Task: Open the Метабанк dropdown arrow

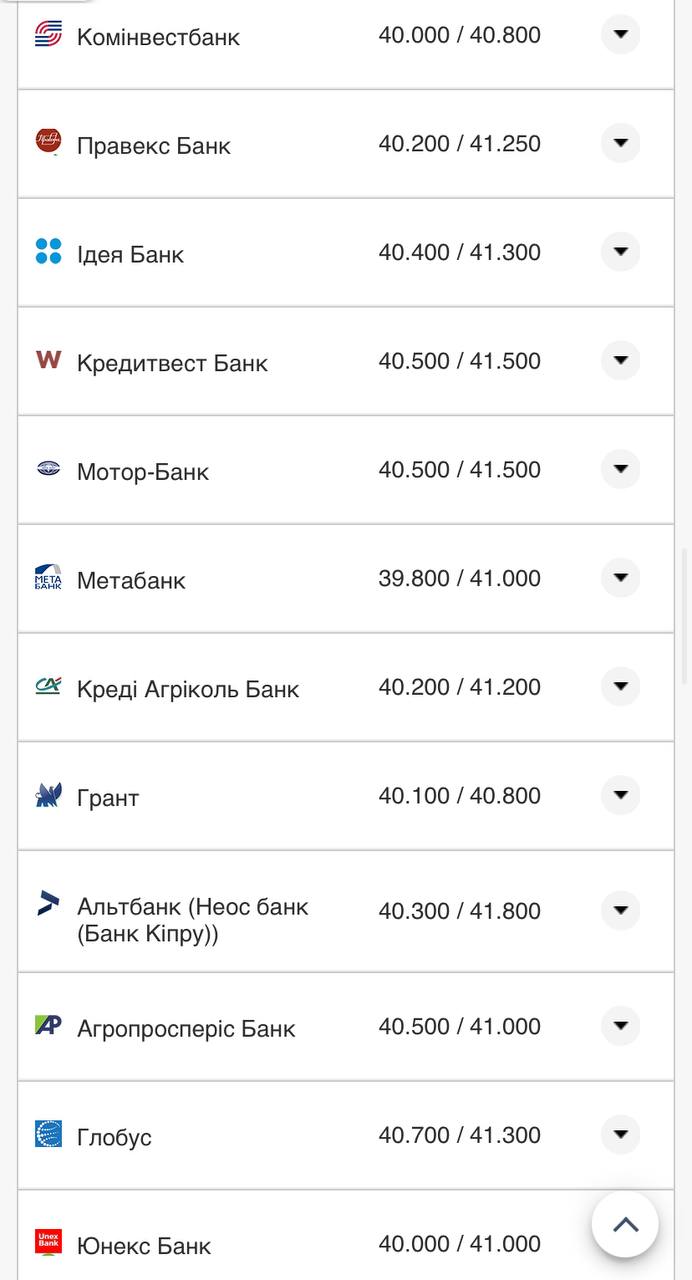Action: click(620, 577)
